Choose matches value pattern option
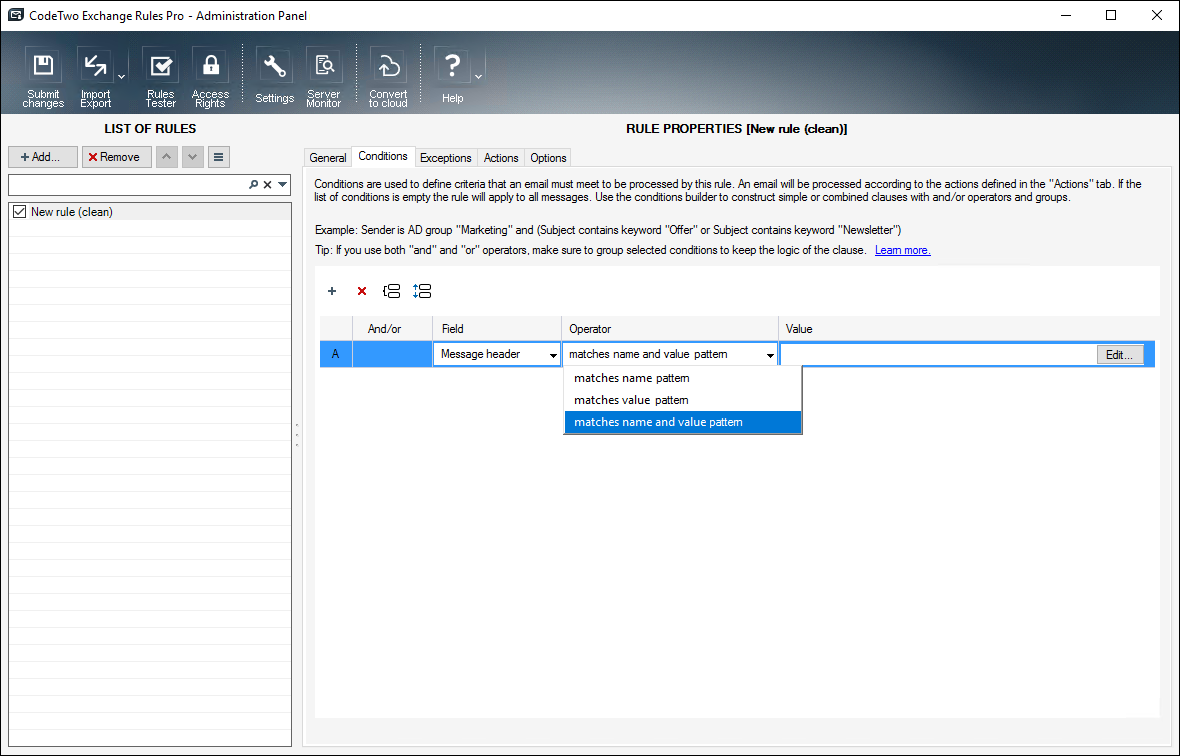The width and height of the screenshot is (1180, 756). (683, 399)
